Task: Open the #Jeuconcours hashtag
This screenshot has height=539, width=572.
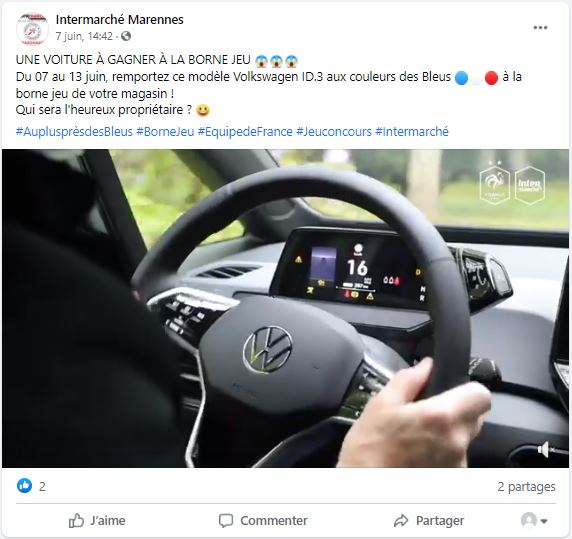Action: coord(334,131)
